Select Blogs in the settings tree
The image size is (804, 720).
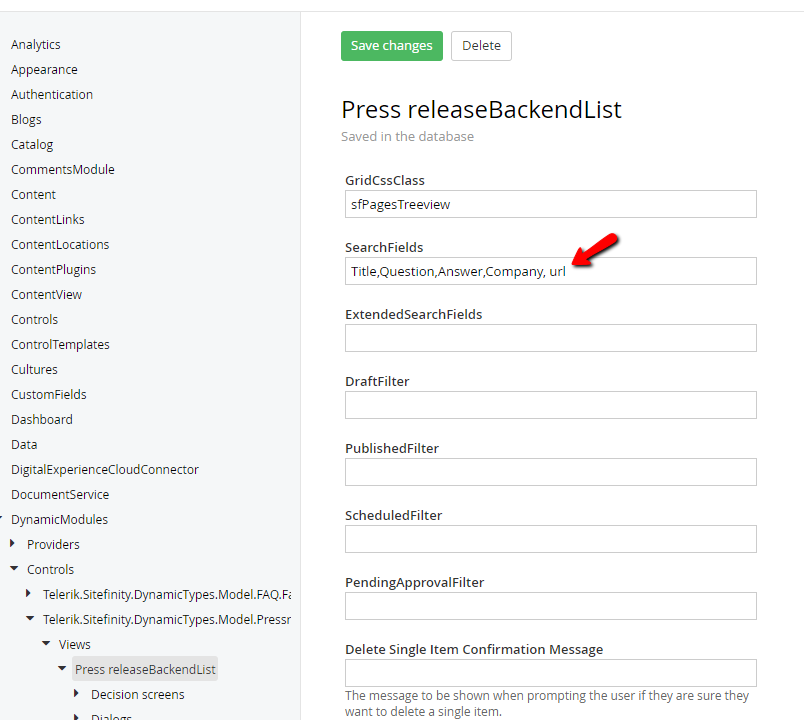point(26,119)
